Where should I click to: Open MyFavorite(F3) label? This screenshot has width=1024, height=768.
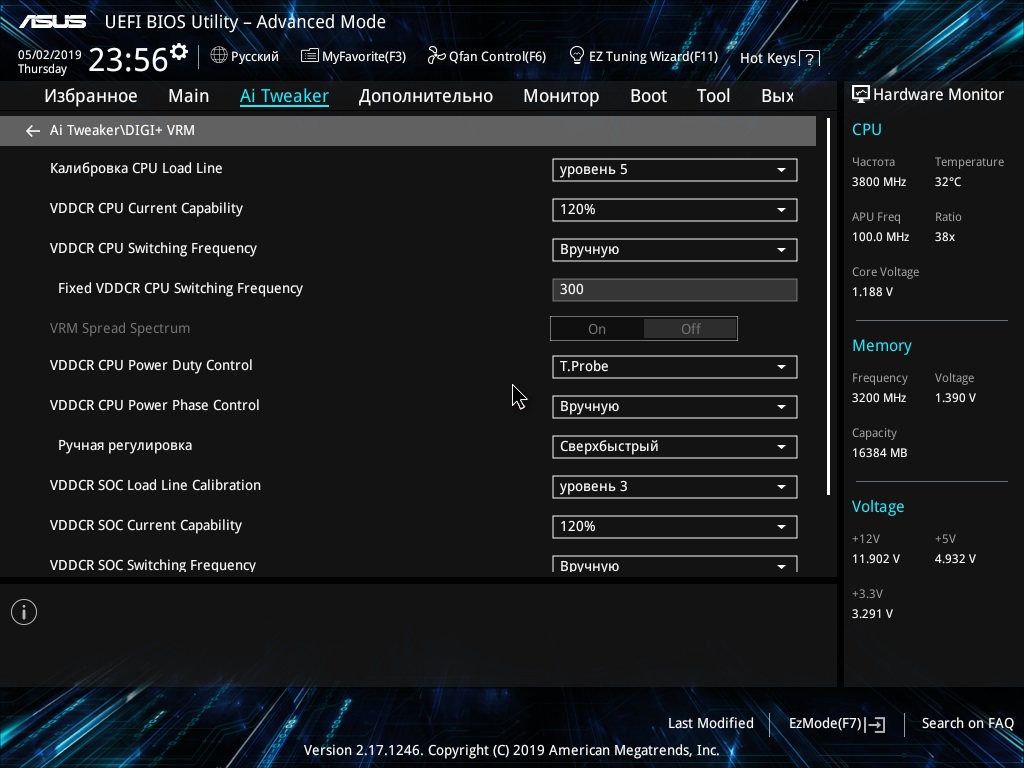364,56
